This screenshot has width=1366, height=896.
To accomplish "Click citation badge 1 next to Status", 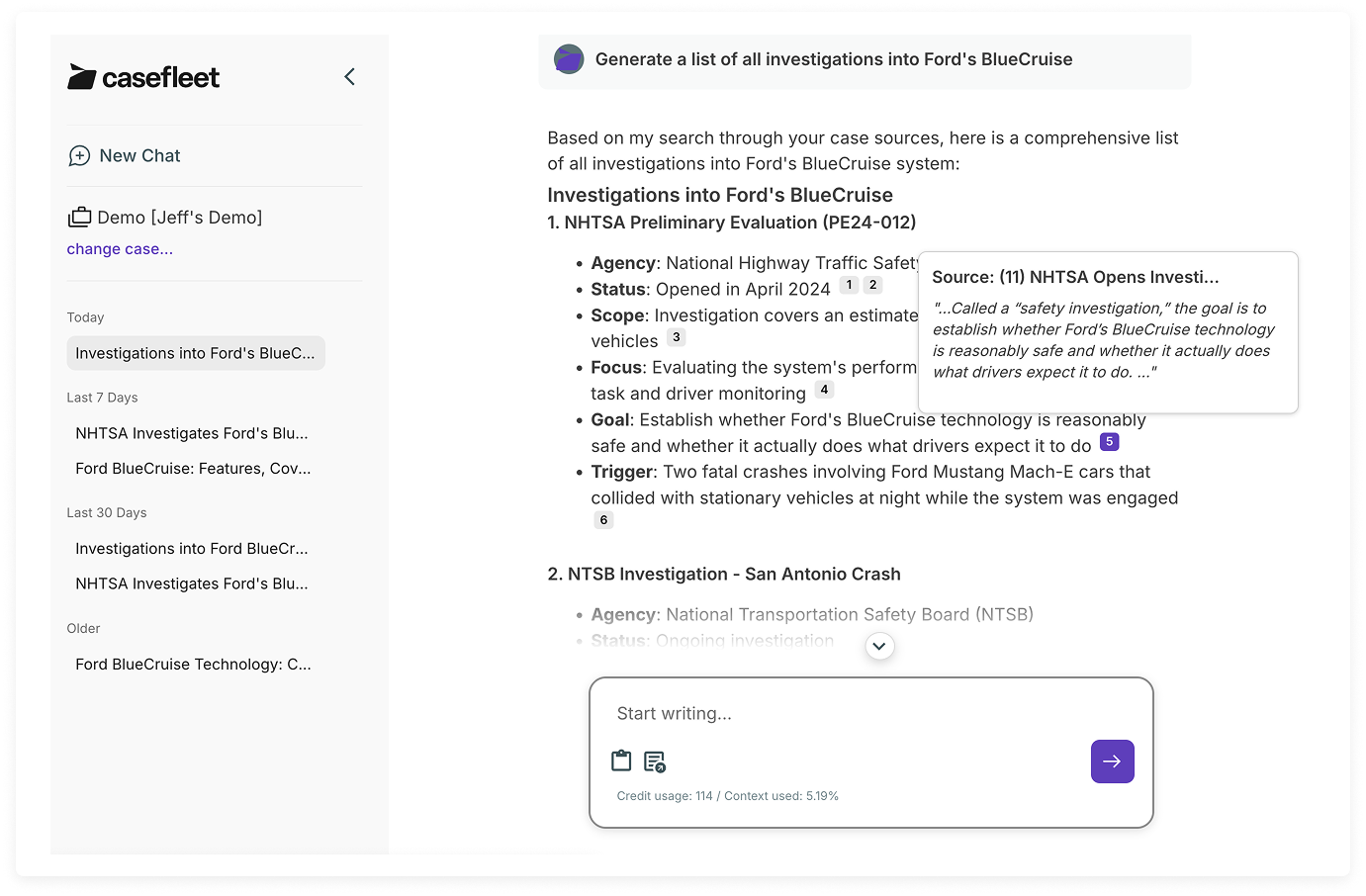I will (849, 285).
